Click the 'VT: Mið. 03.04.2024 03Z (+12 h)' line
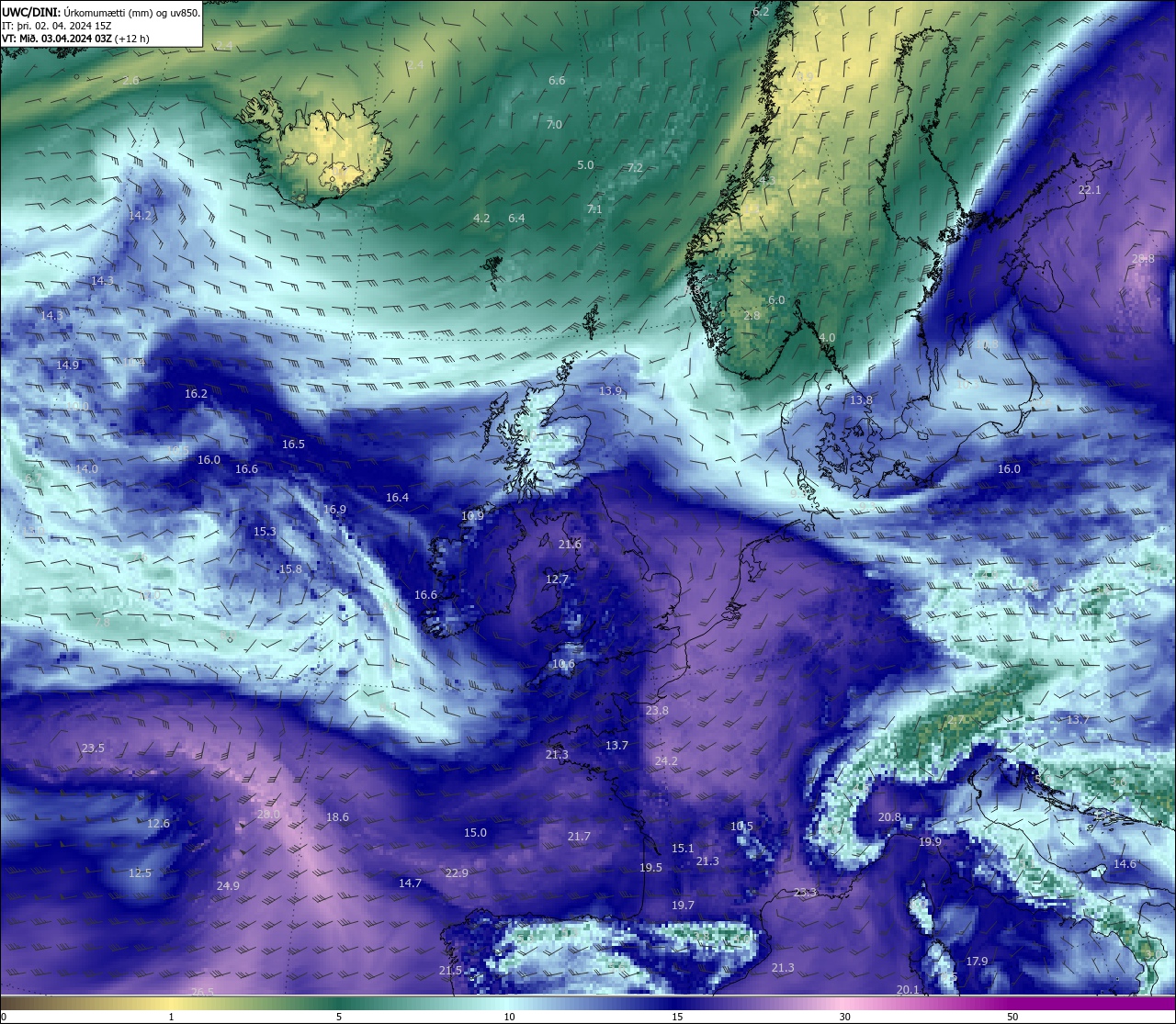The image size is (1176, 1024). click(x=75, y=39)
